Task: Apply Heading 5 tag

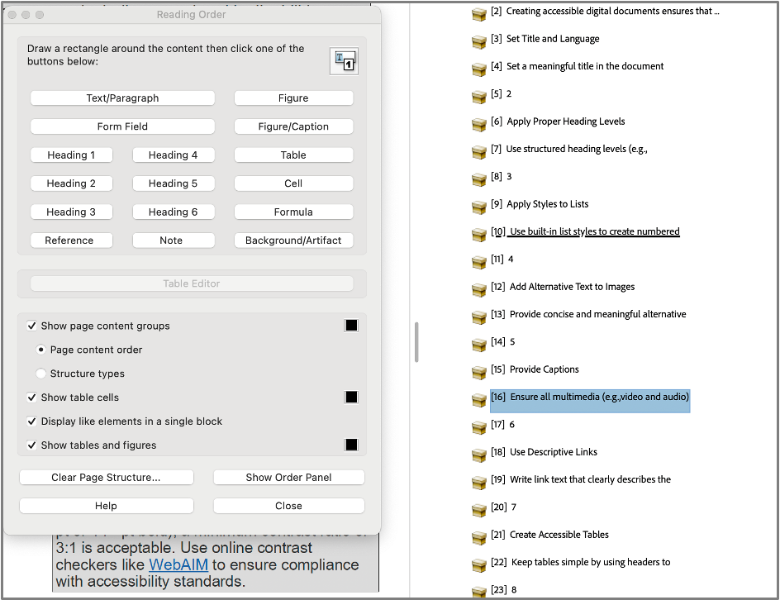Action: [173, 183]
